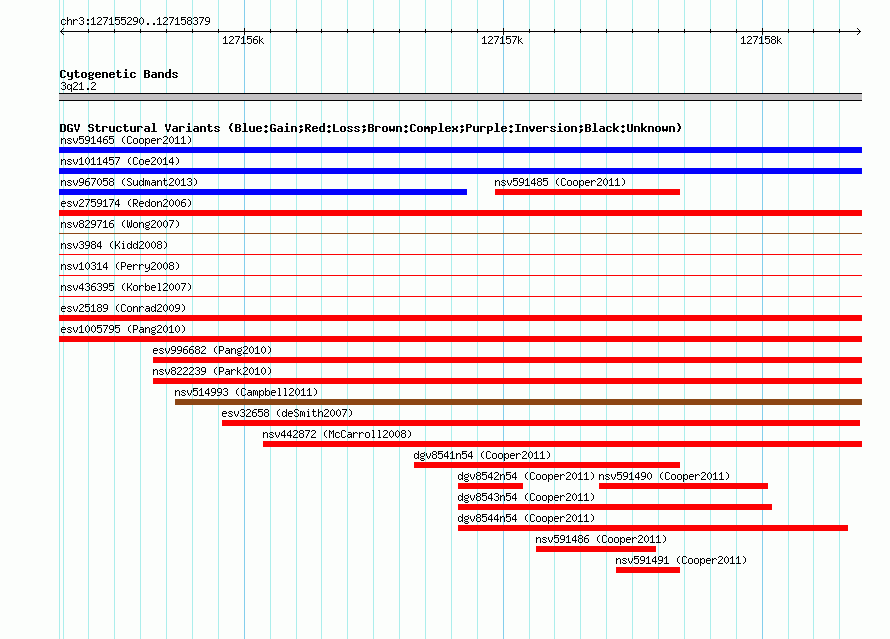Click the 127158k ruler label

[x=761, y=40]
